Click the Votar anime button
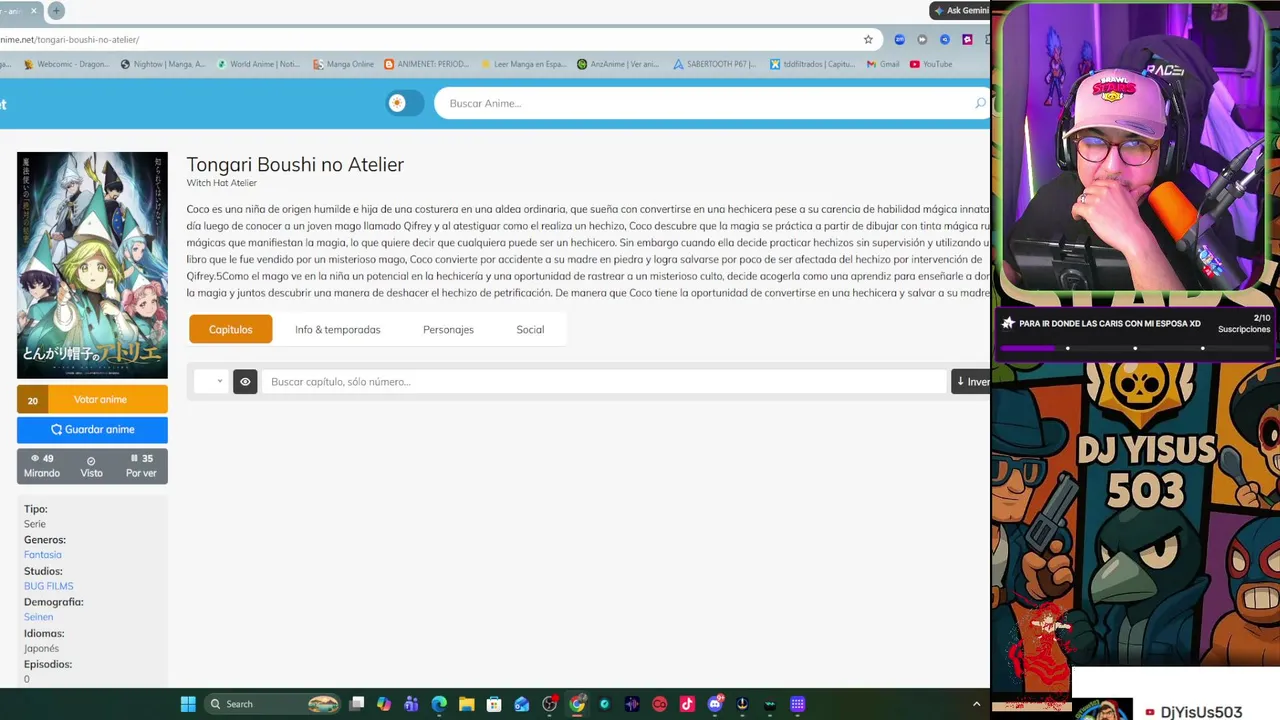The height and width of the screenshot is (720, 1280). pos(92,400)
